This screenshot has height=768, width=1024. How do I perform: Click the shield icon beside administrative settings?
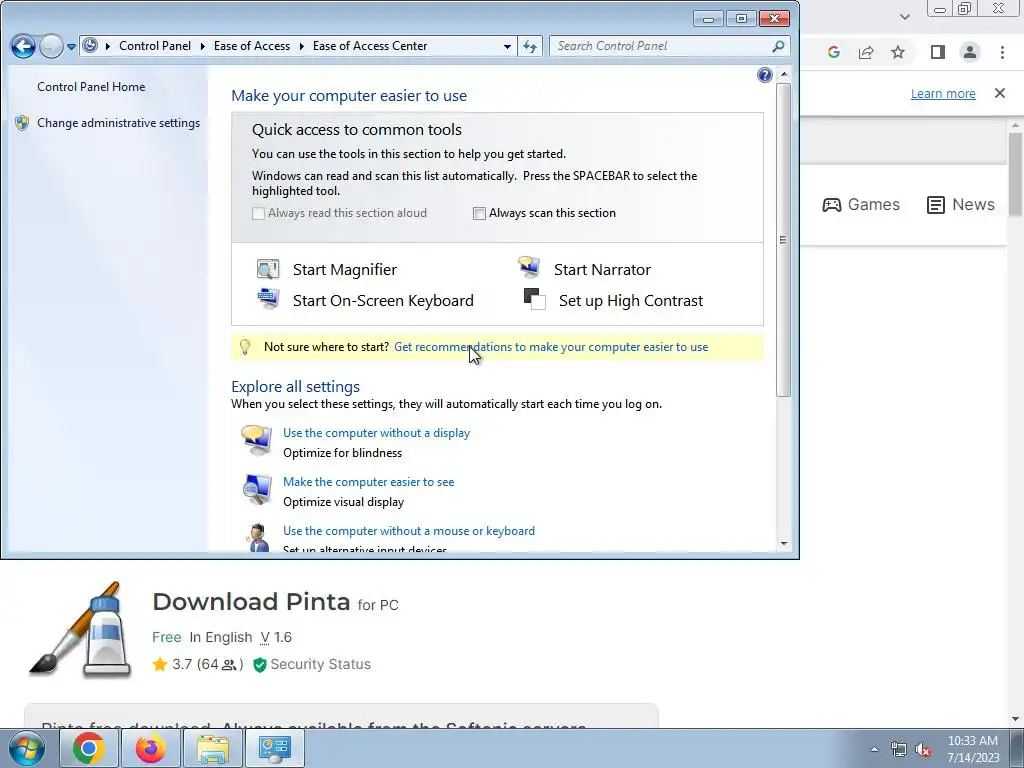[x=22, y=123]
